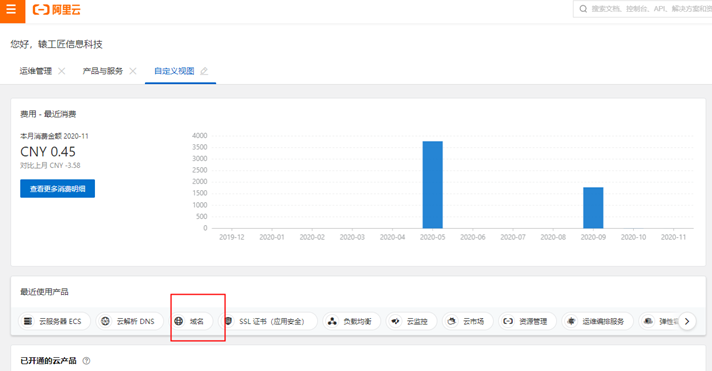Click 本月消费金额 2020-11 label
Image resolution: width=712 pixels, height=371 pixels.
[54, 136]
